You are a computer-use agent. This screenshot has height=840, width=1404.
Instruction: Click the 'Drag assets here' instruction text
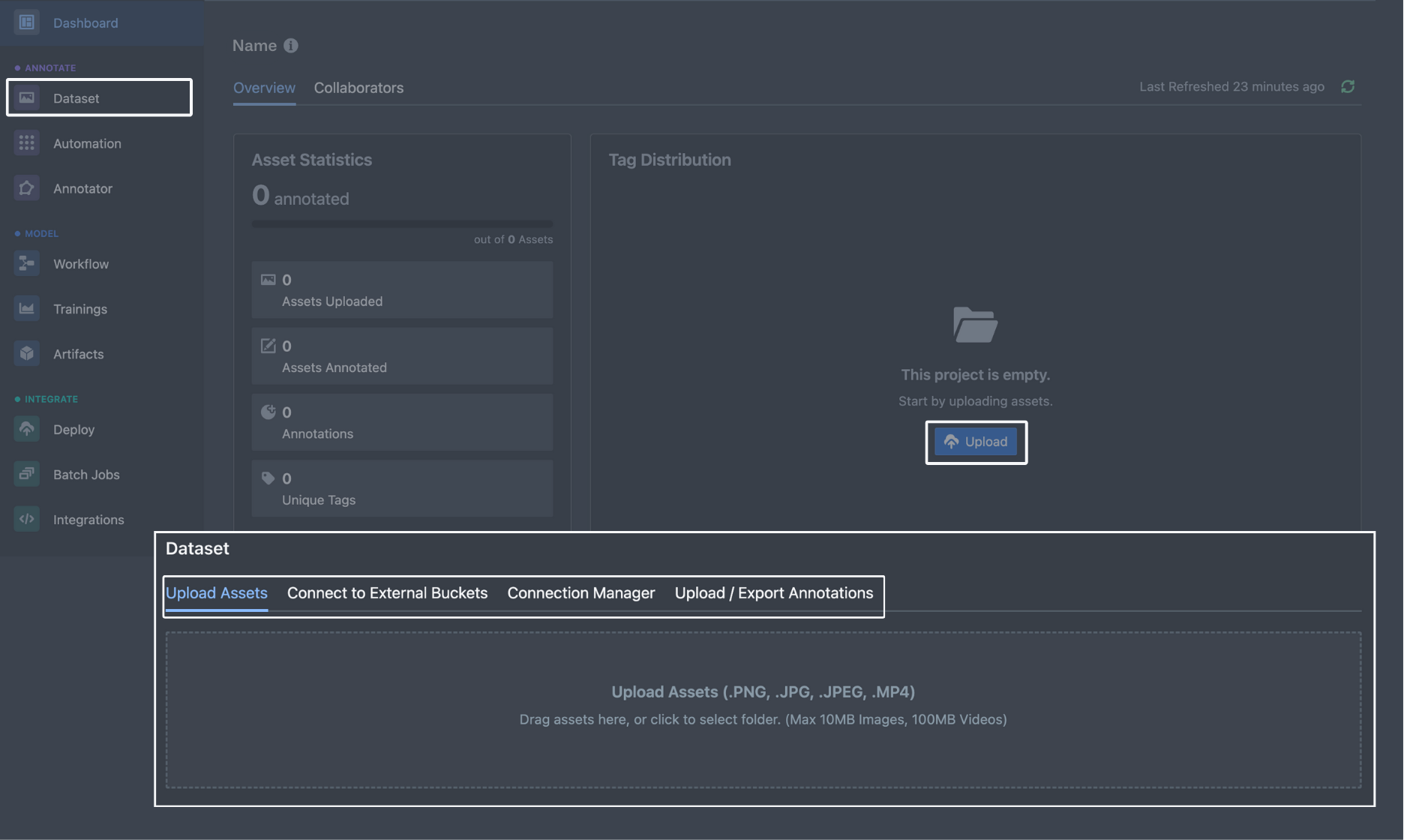click(763, 719)
